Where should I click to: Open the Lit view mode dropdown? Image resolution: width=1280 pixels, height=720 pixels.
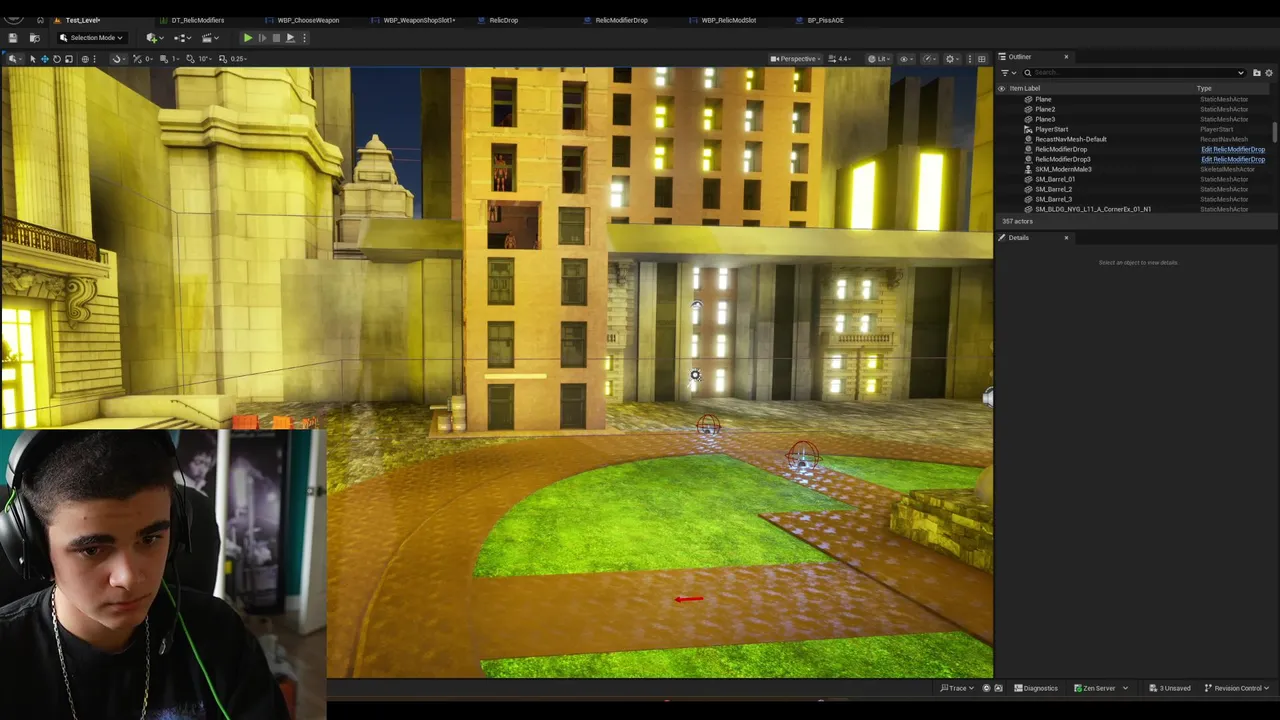tap(878, 59)
